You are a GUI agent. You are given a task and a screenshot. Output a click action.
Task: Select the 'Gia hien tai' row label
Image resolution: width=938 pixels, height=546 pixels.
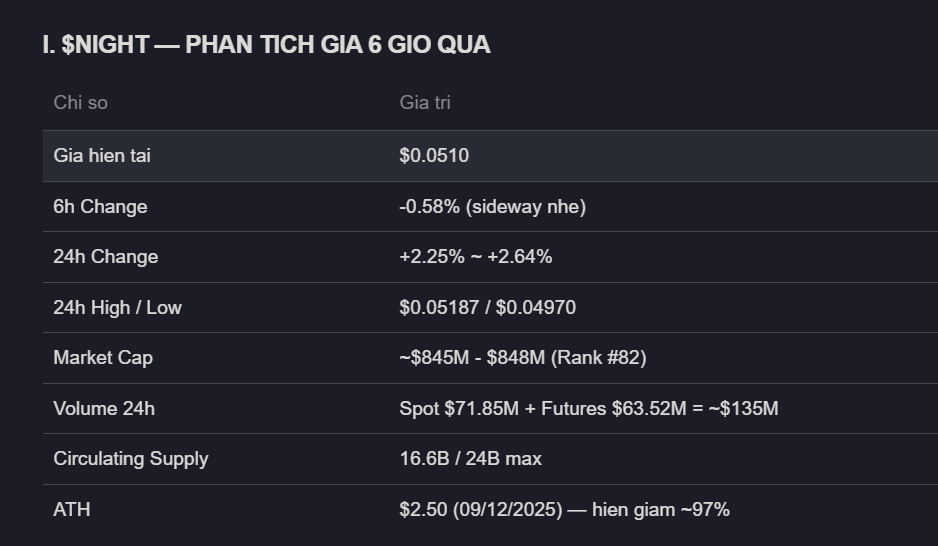[102, 156]
